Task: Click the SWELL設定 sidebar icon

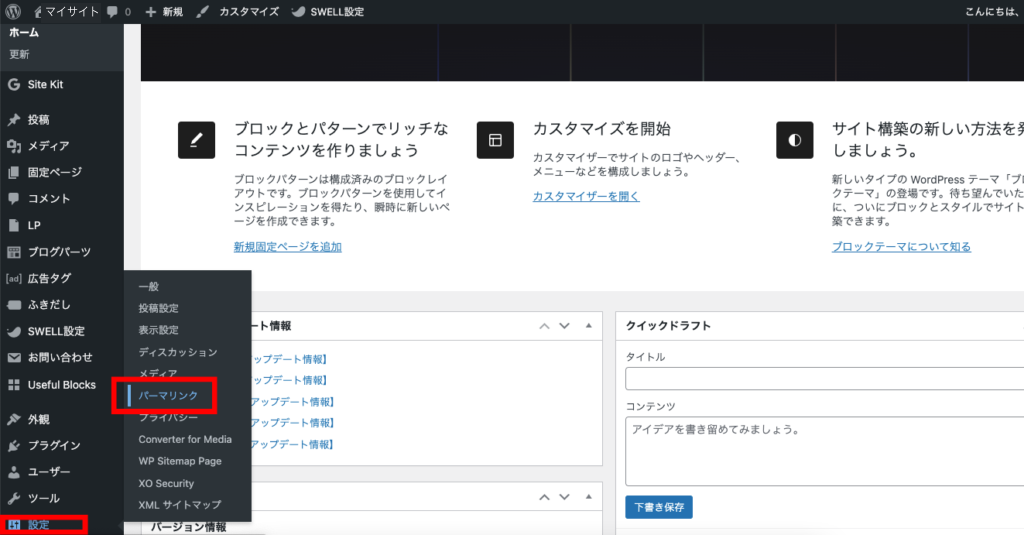Action: tap(14, 331)
